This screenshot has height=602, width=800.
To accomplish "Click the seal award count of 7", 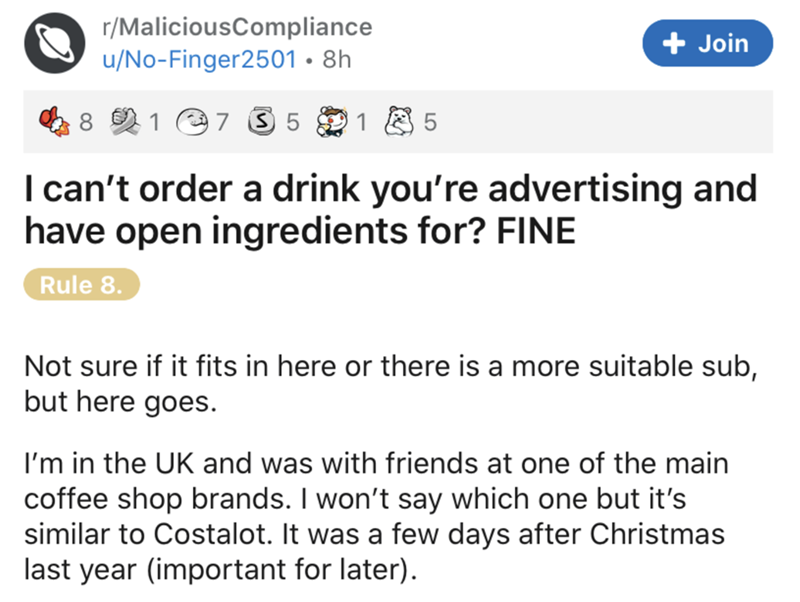I will point(224,124).
